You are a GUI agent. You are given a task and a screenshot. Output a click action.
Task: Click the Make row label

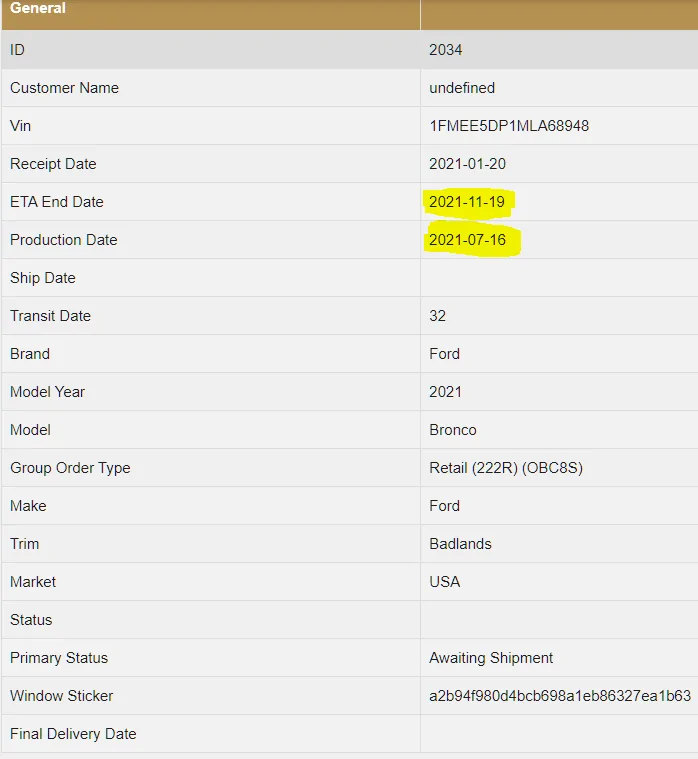[28, 506]
